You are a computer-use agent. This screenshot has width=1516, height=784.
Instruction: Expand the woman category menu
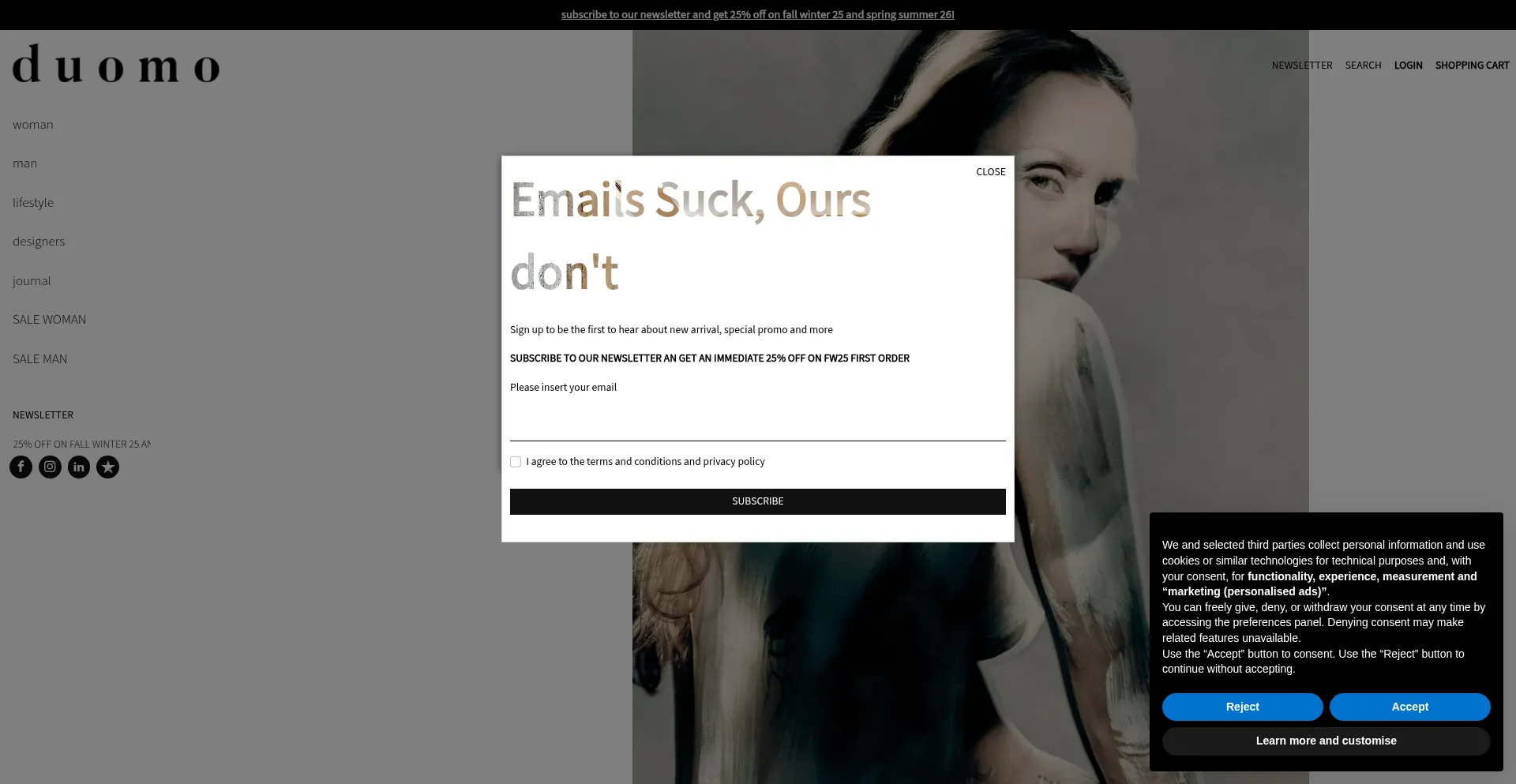(33, 125)
